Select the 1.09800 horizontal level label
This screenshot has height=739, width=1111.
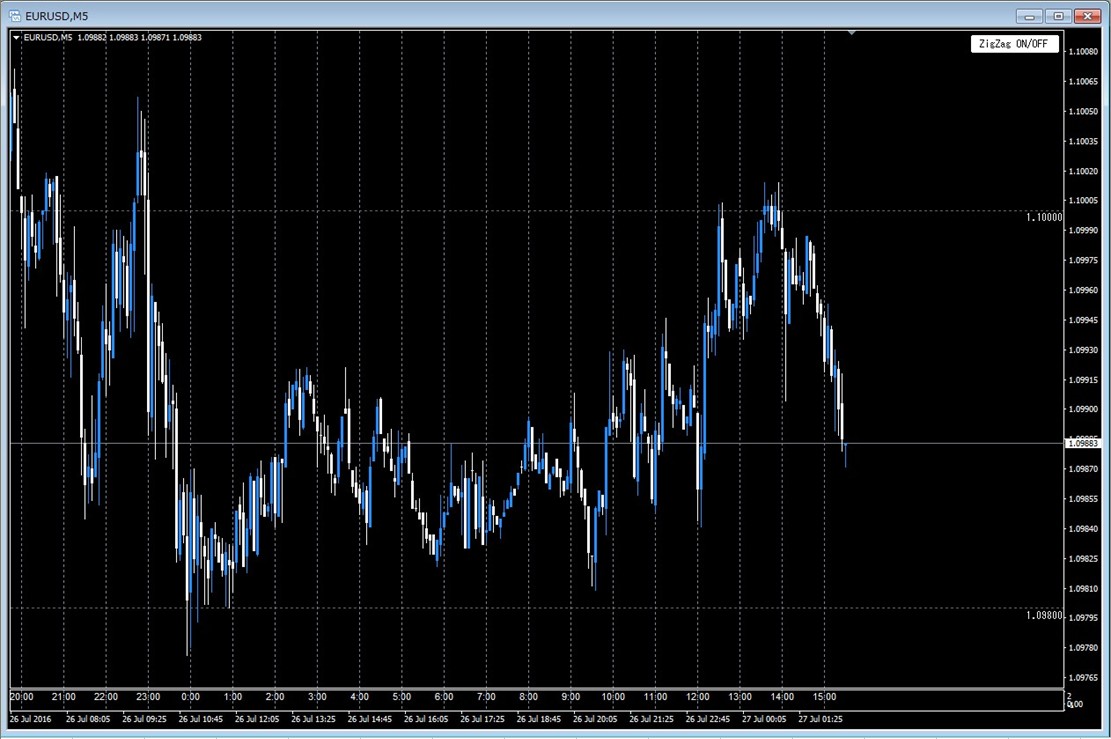(1044, 616)
